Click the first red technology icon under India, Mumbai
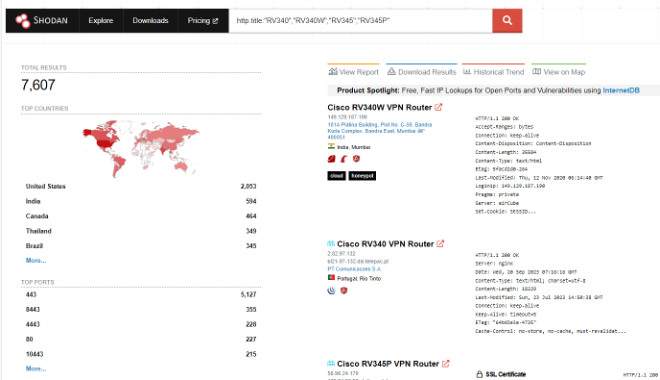The width and height of the screenshot is (660, 380). [x=332, y=159]
